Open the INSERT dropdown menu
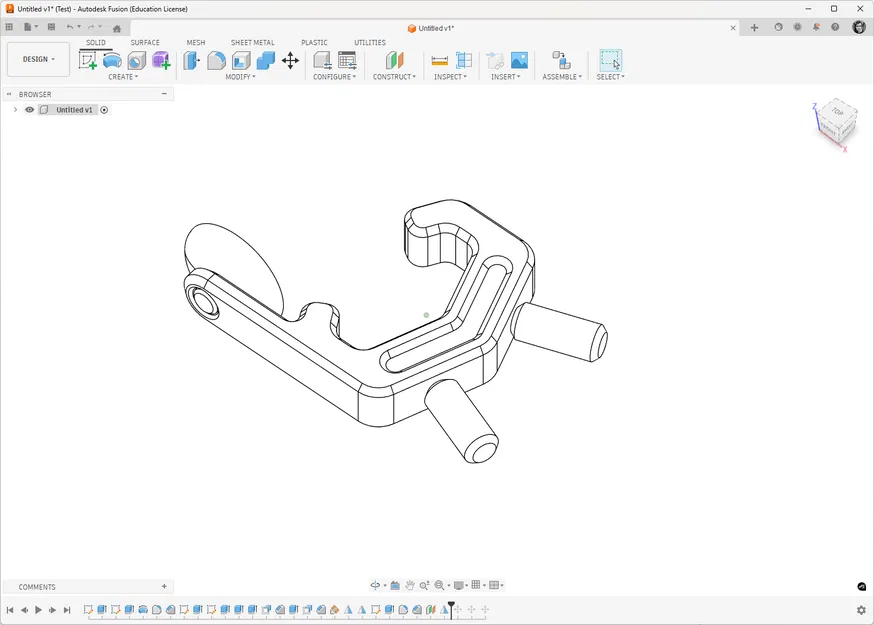Viewport: 874px width, 625px height. click(x=506, y=77)
